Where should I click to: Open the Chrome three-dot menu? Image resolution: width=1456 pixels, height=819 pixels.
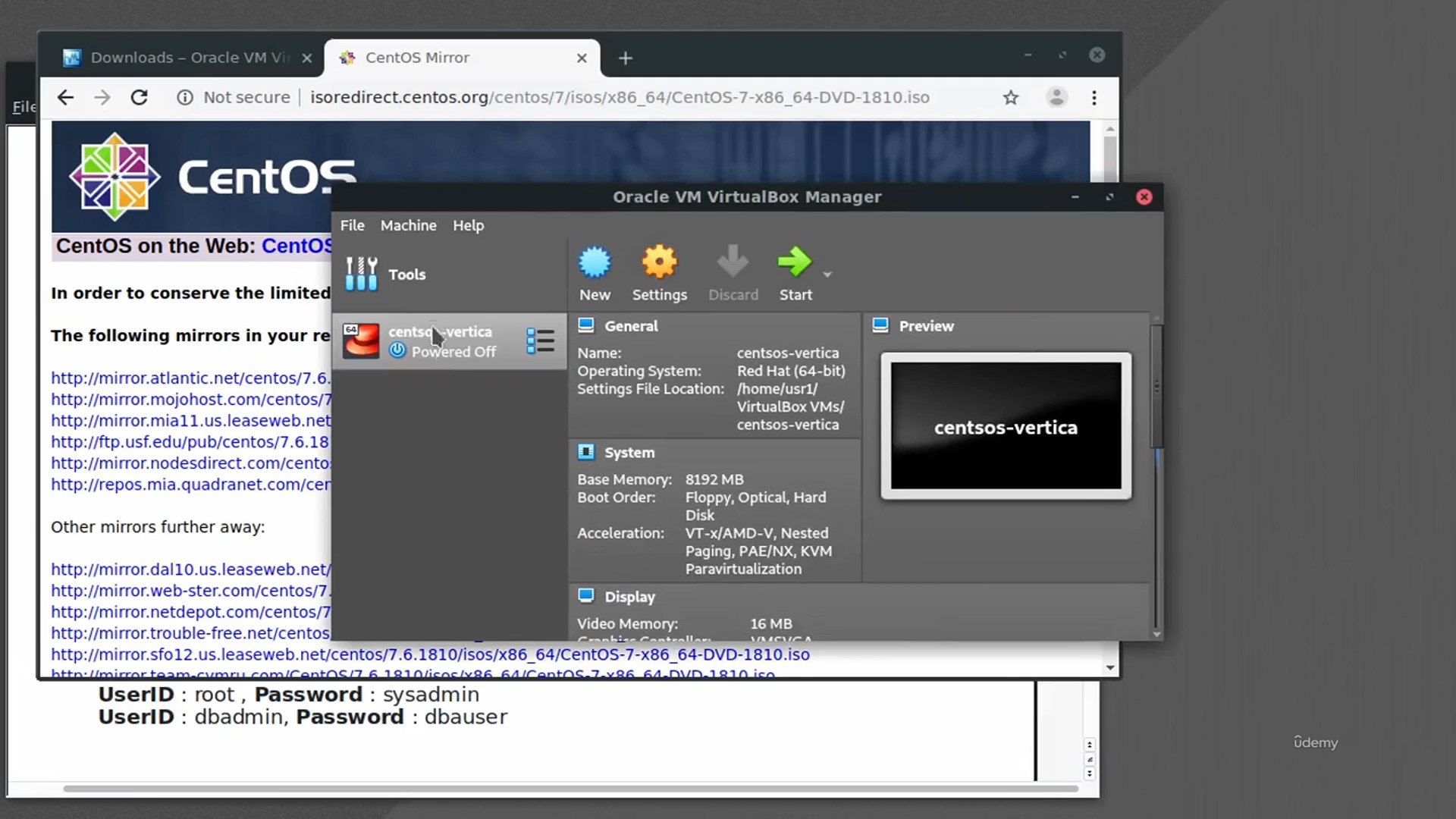1094,97
